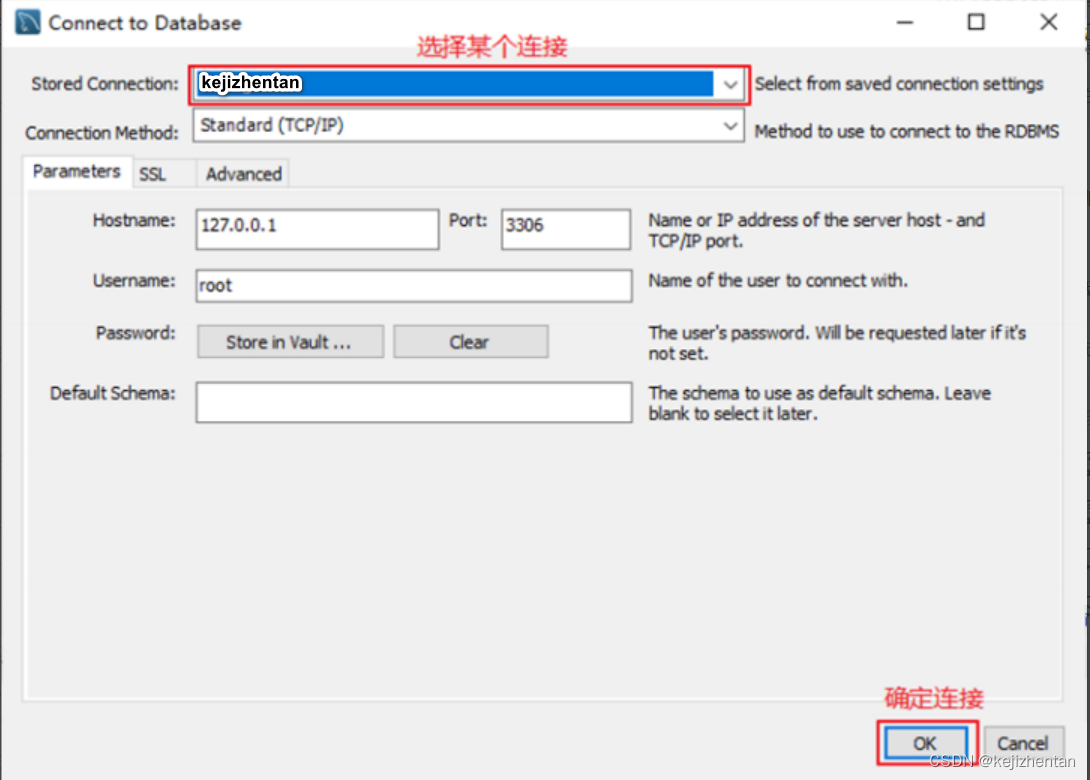
Task: Click the 'Stored Connection:' label
Action: pos(105,84)
